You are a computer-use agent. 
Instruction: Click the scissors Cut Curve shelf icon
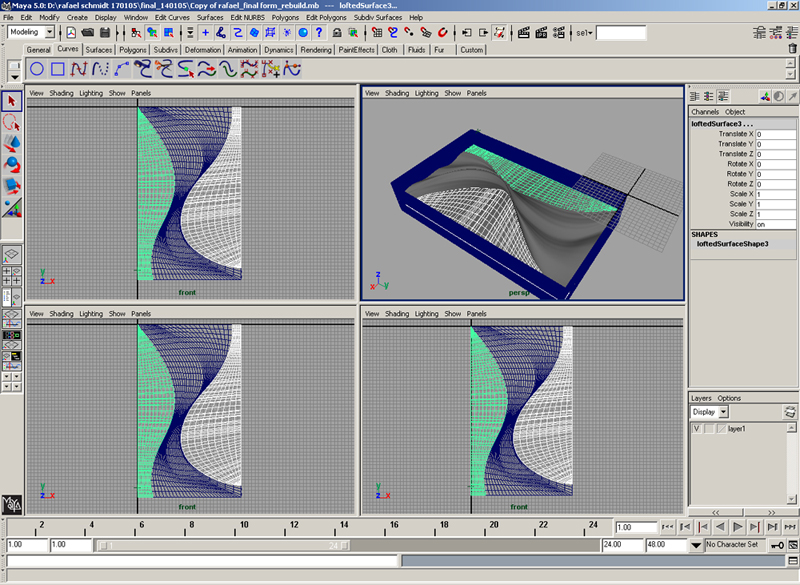pos(164,69)
